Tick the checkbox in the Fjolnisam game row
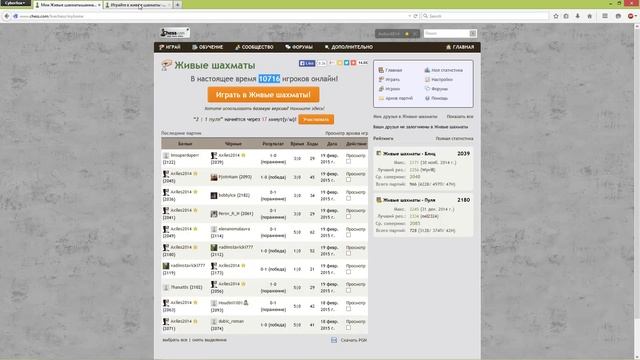 pyautogui.click(x=348, y=180)
